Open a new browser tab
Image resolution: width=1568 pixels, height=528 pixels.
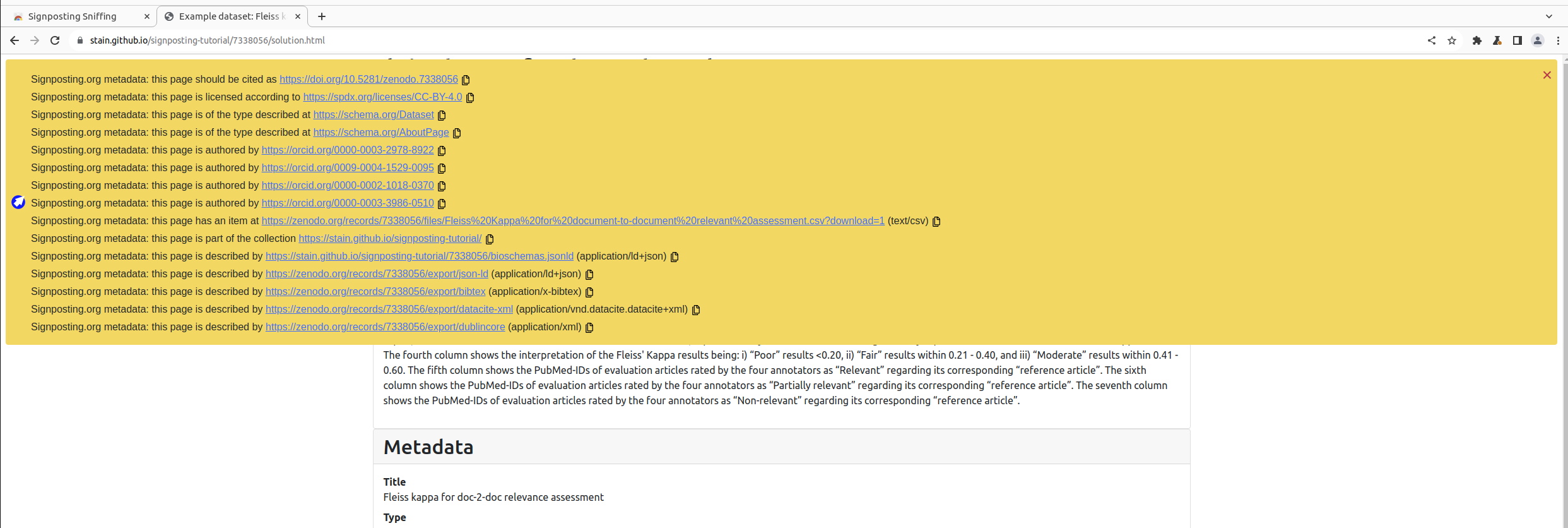coord(322,16)
